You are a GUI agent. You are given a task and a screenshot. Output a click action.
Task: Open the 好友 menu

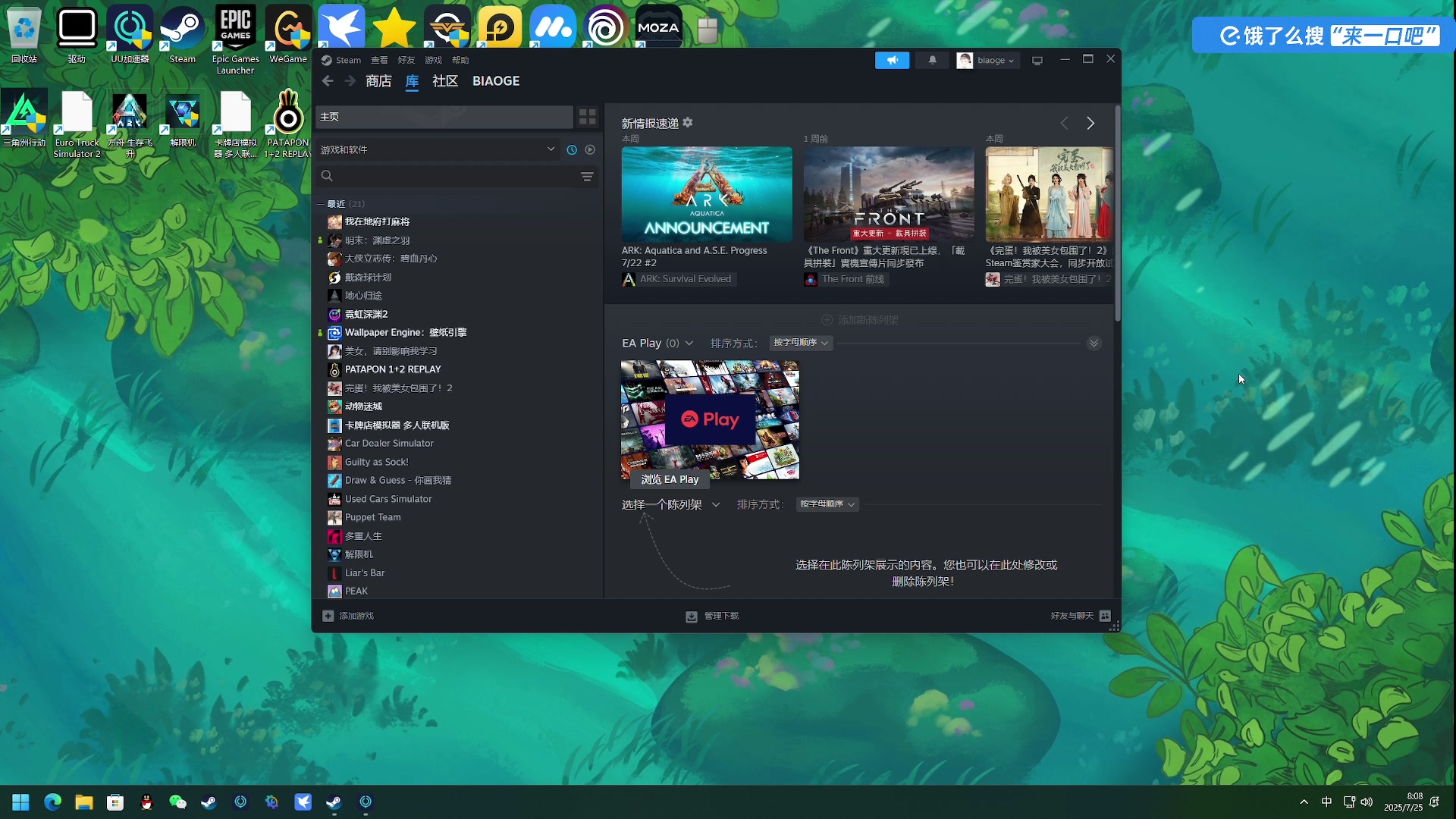tap(406, 61)
